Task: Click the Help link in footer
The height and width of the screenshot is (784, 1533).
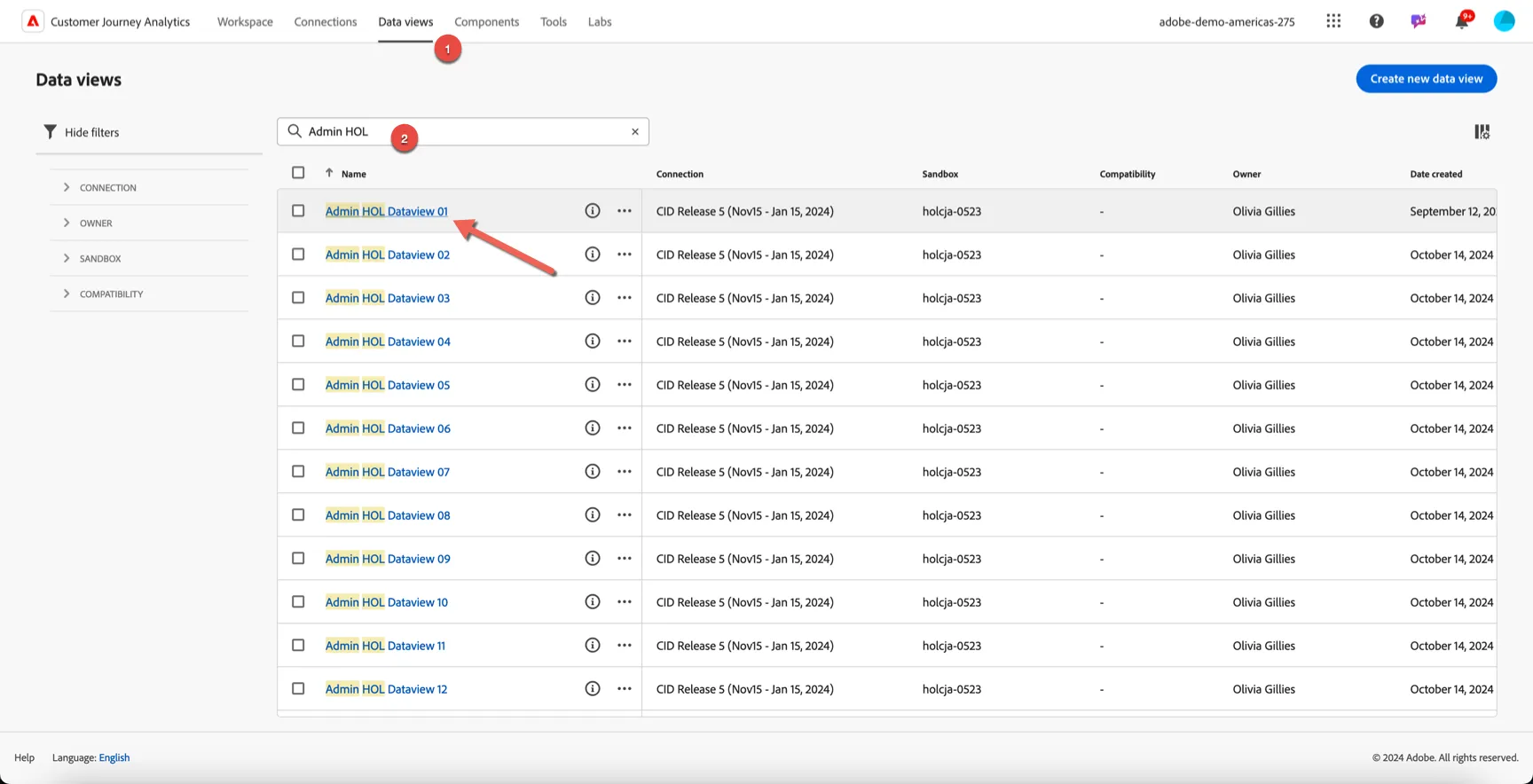Action: click(24, 757)
